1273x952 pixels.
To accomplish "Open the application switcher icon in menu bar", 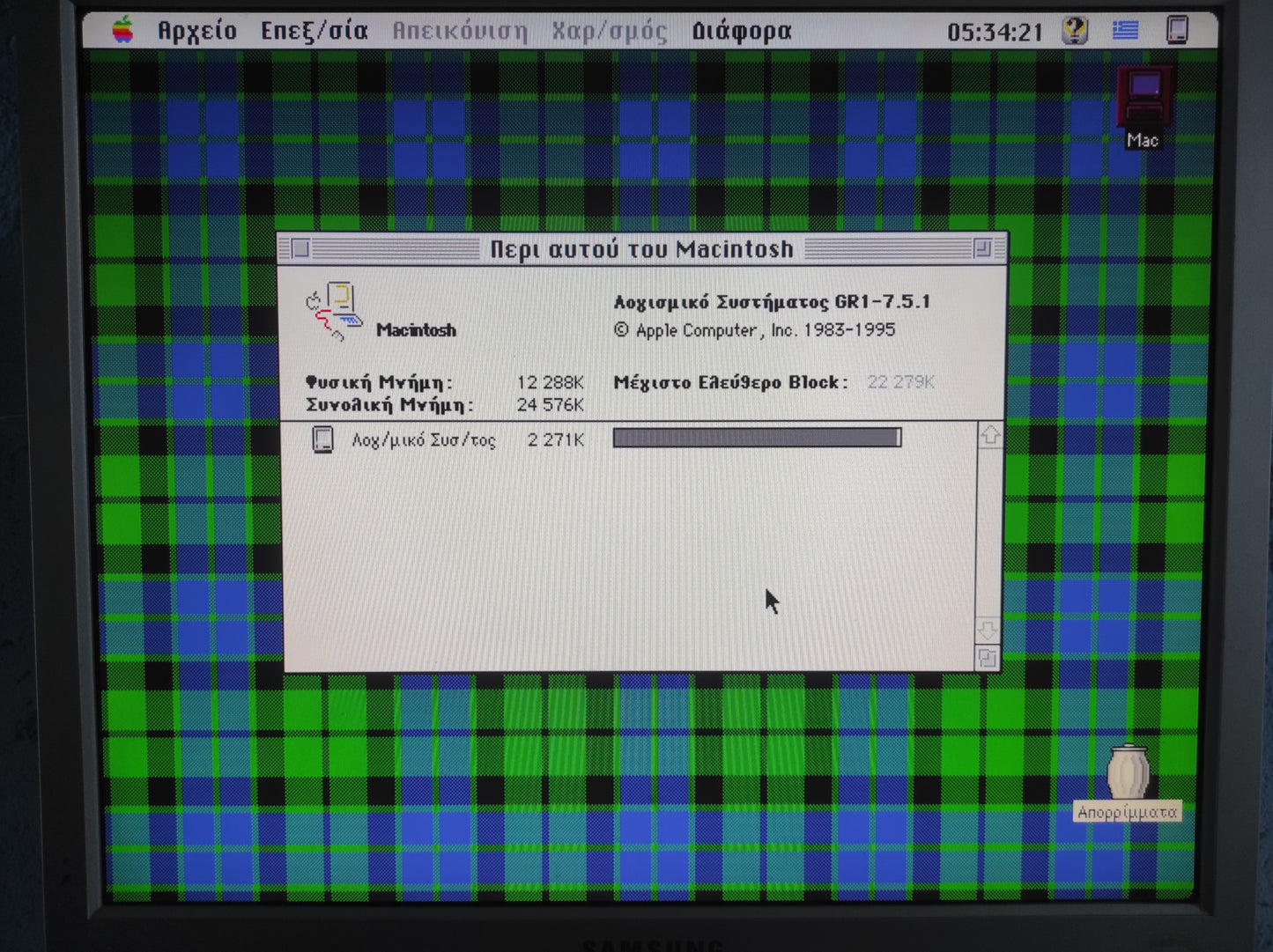I will tap(1177, 30).
